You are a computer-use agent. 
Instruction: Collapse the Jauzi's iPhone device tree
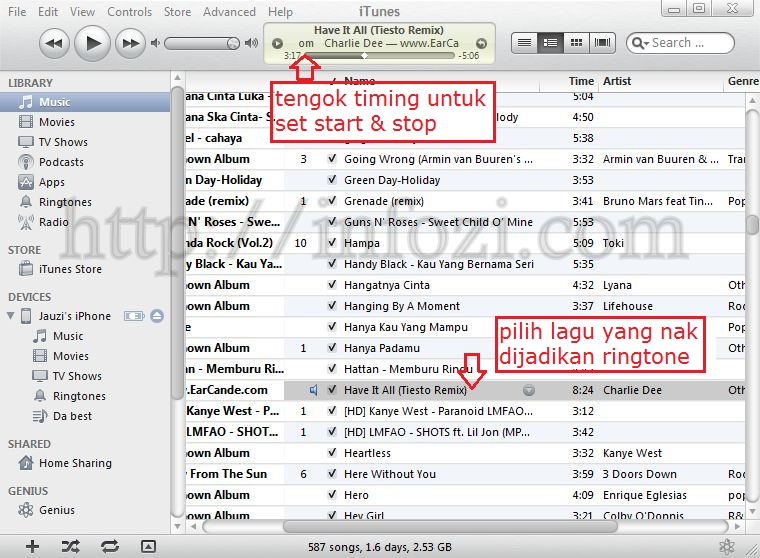point(11,316)
